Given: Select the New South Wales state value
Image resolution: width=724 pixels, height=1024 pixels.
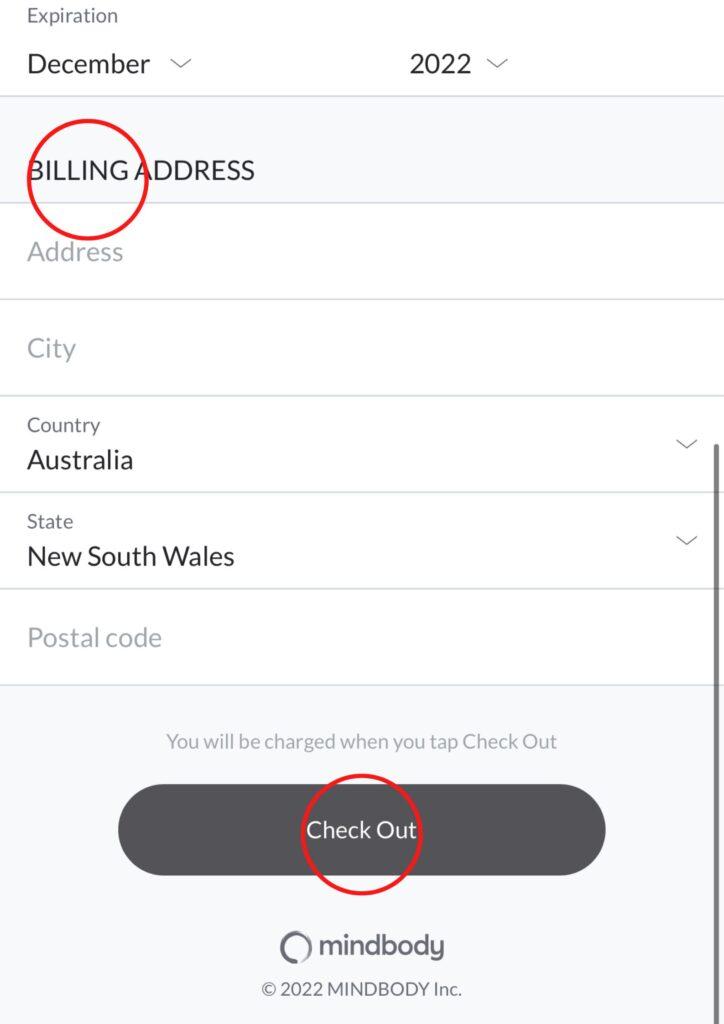Looking at the screenshot, I should [131, 557].
